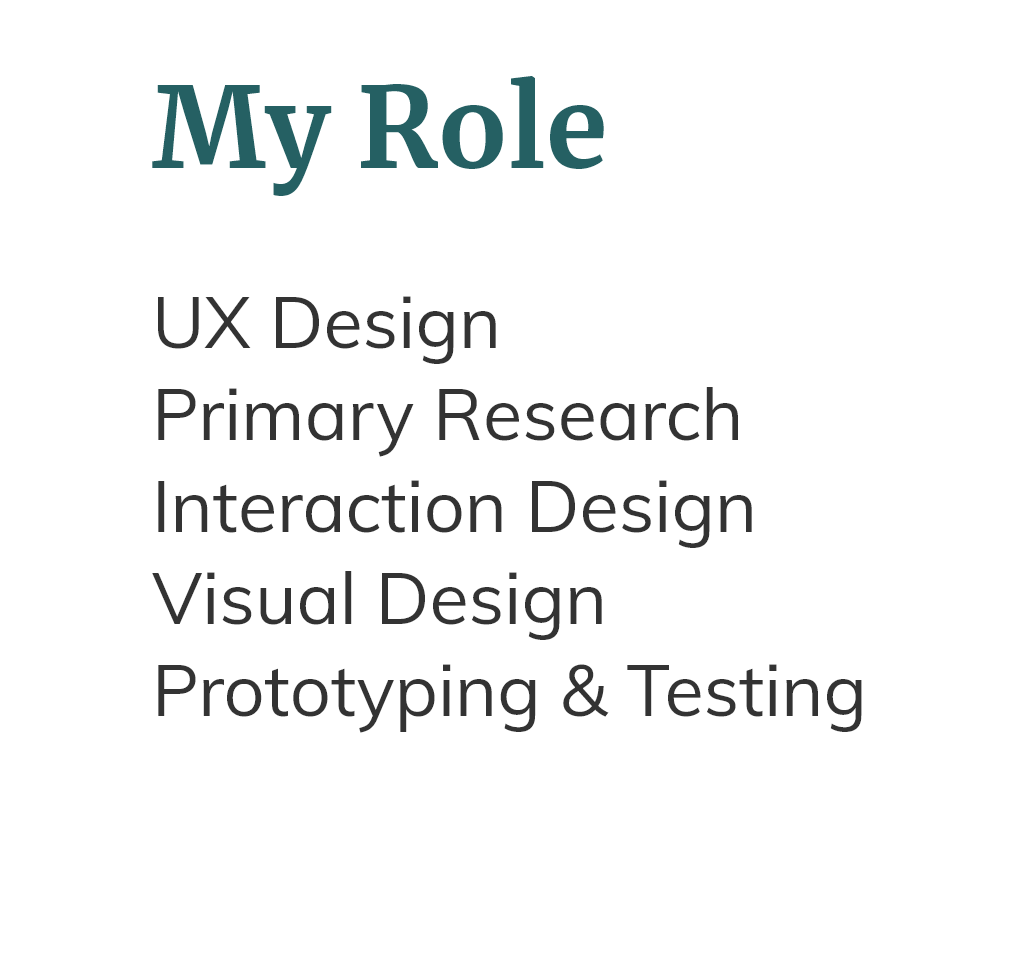Click the letter "R" in Role
Viewport: 1024px width, 972px height.
399,127
